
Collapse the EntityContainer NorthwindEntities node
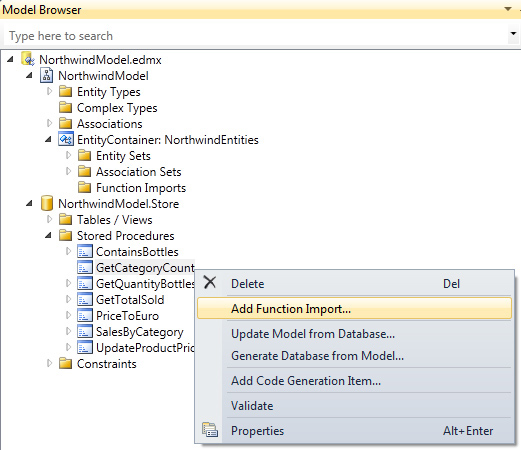(x=49, y=139)
